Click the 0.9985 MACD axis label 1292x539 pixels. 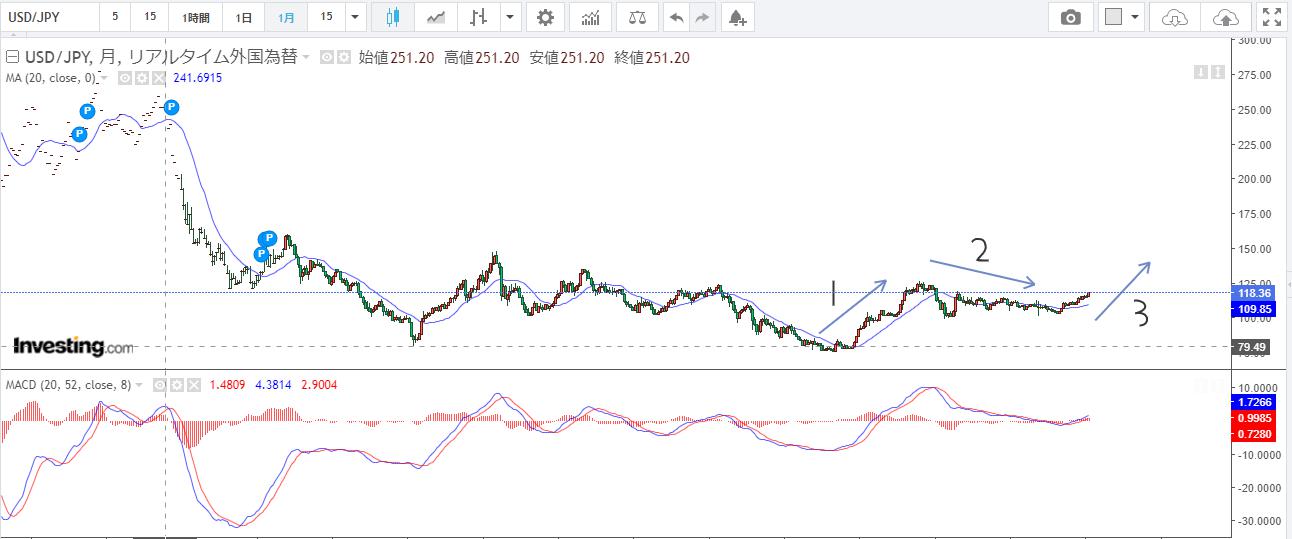[1253, 417]
